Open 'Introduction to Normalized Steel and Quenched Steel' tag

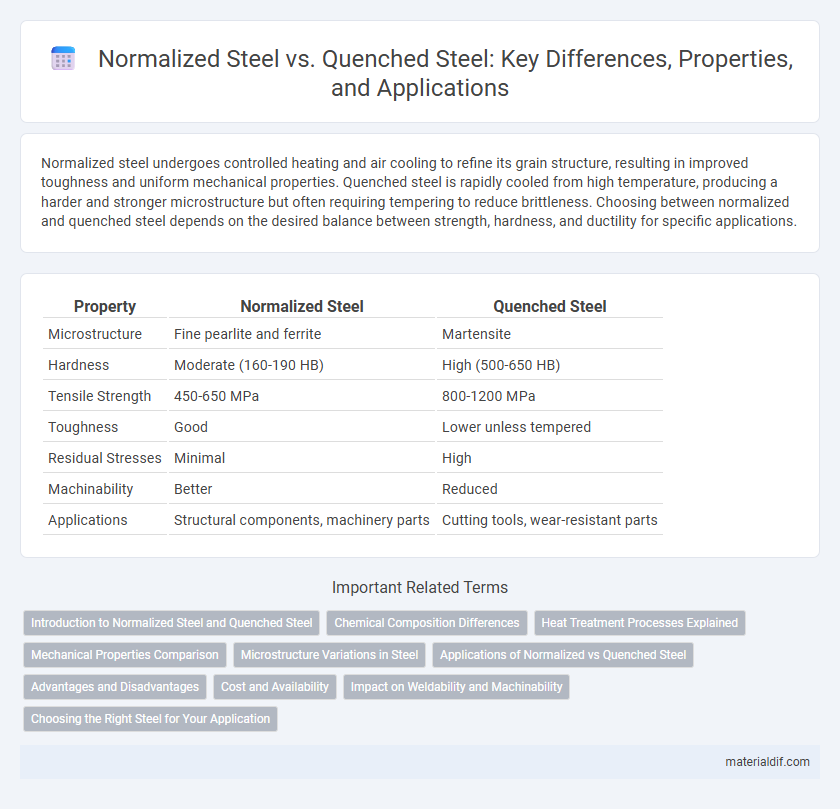coord(171,623)
